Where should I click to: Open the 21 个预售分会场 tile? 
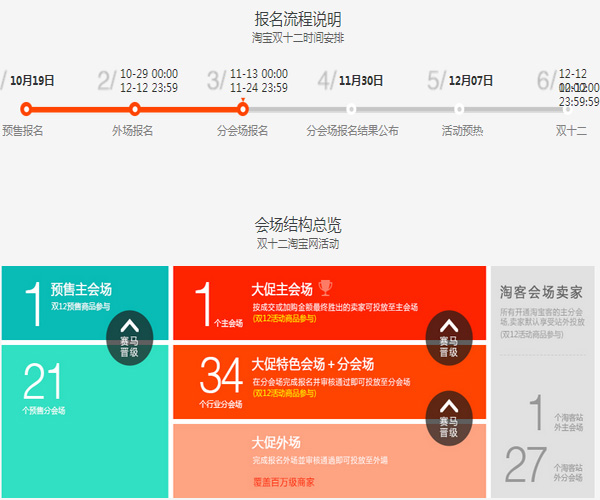click(85, 421)
